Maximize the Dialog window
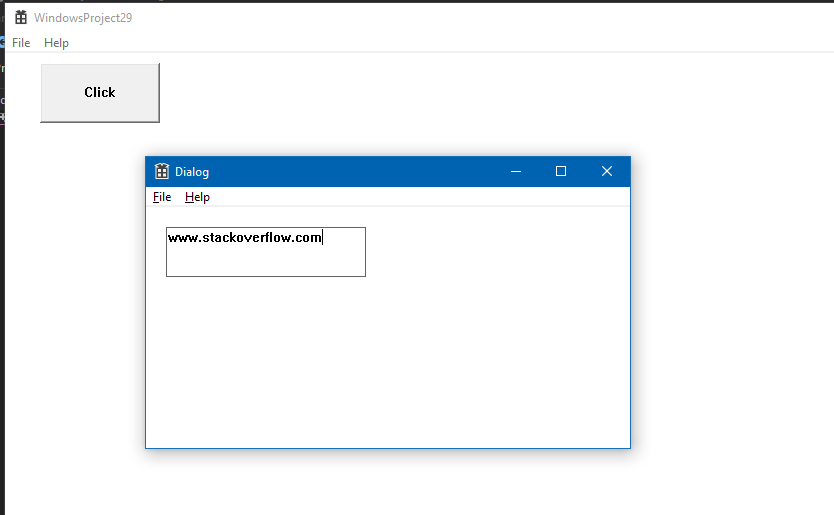This screenshot has height=515, width=834. click(x=561, y=171)
